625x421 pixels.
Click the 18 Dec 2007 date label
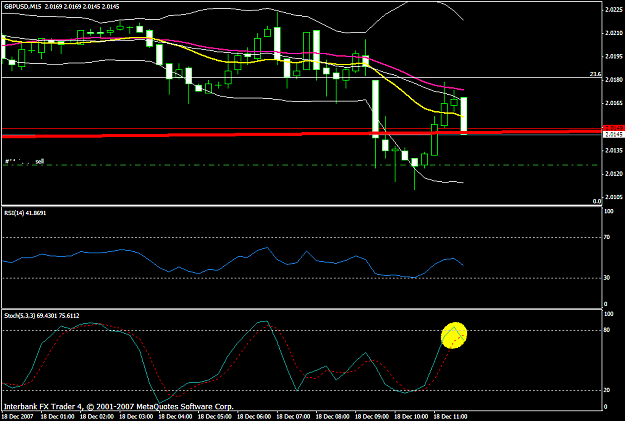click(18, 417)
